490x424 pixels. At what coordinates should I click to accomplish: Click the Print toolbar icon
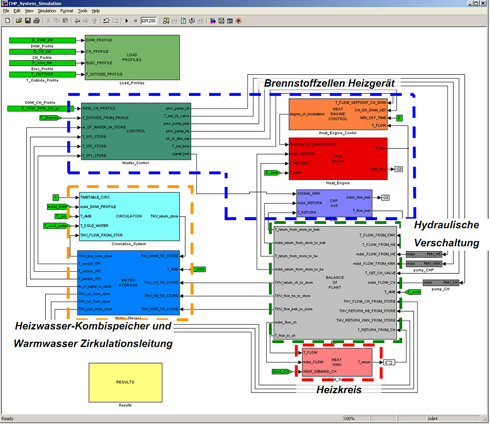(36, 21)
